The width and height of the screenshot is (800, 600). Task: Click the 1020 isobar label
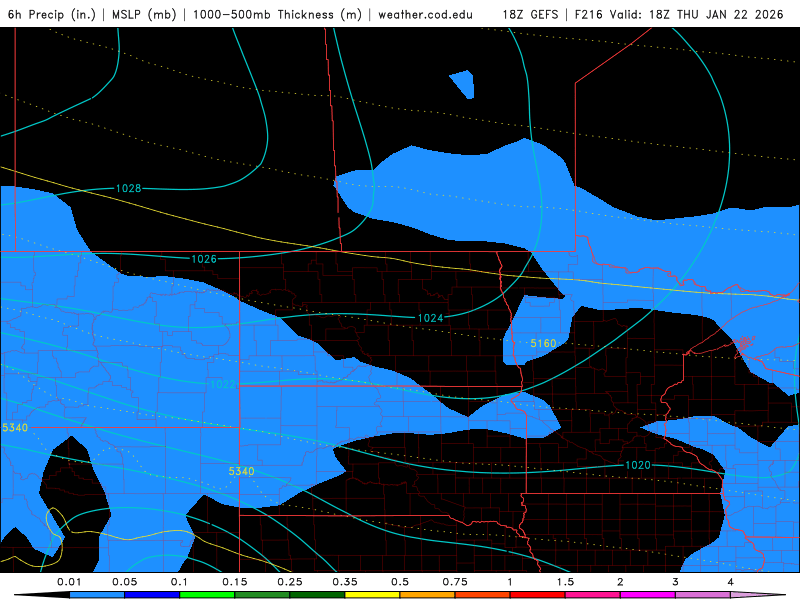pos(638,465)
